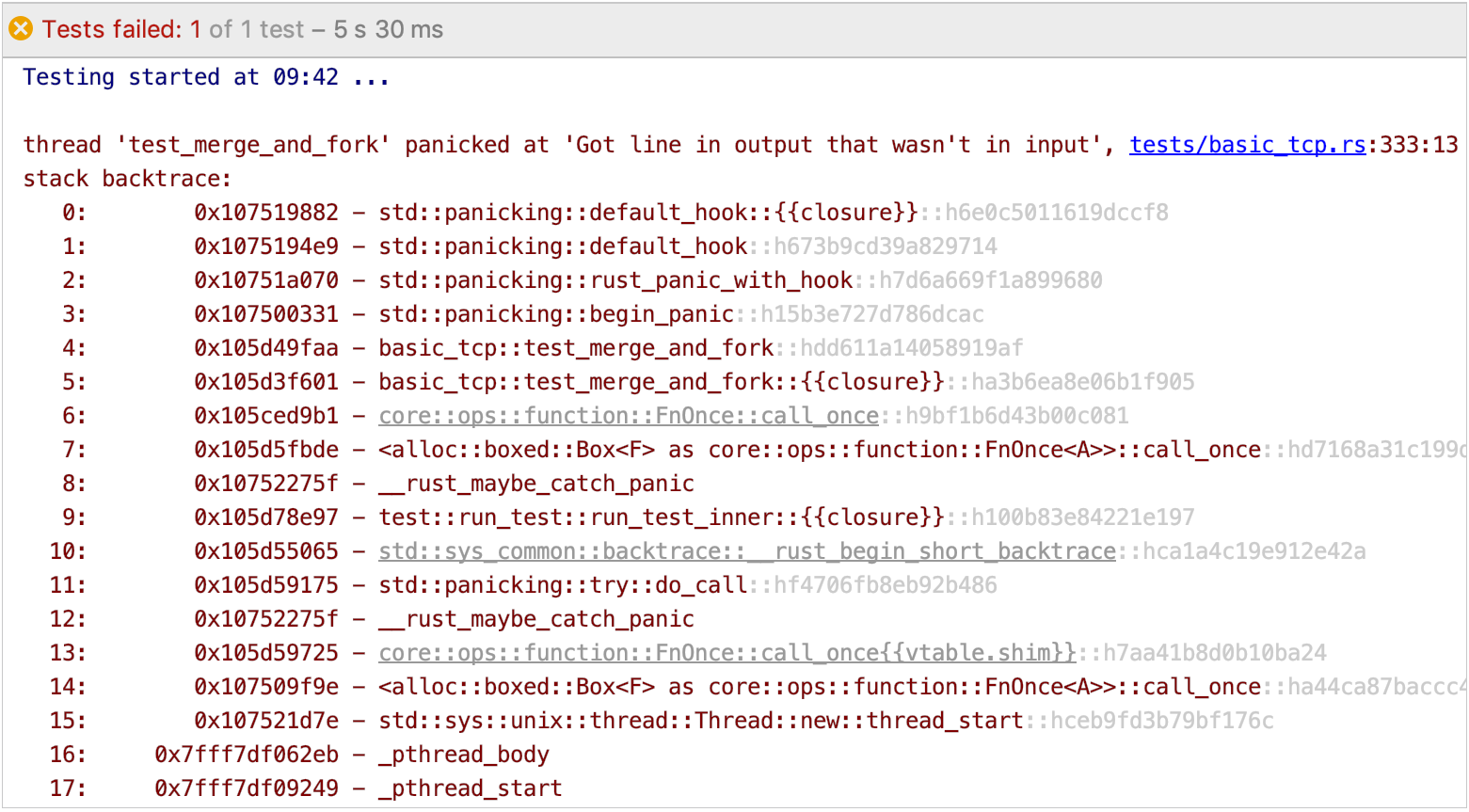1469x812 pixels.
Task: Follow the core::ops::function::FnOnce::call_once hyperlink
Action: click(x=629, y=415)
